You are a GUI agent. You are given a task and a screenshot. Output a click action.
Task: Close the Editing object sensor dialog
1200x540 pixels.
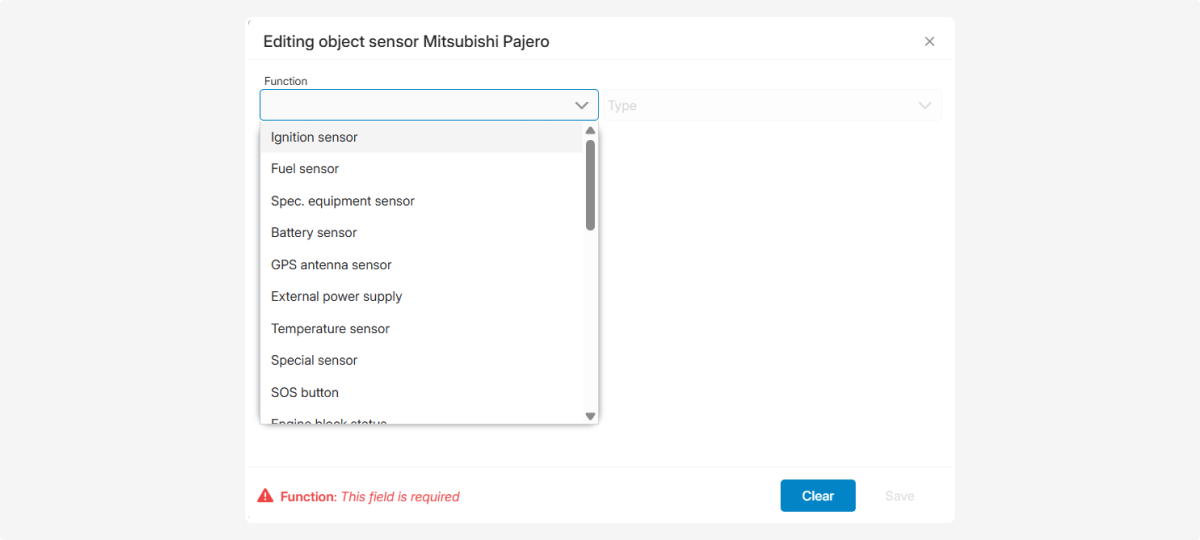coord(929,42)
